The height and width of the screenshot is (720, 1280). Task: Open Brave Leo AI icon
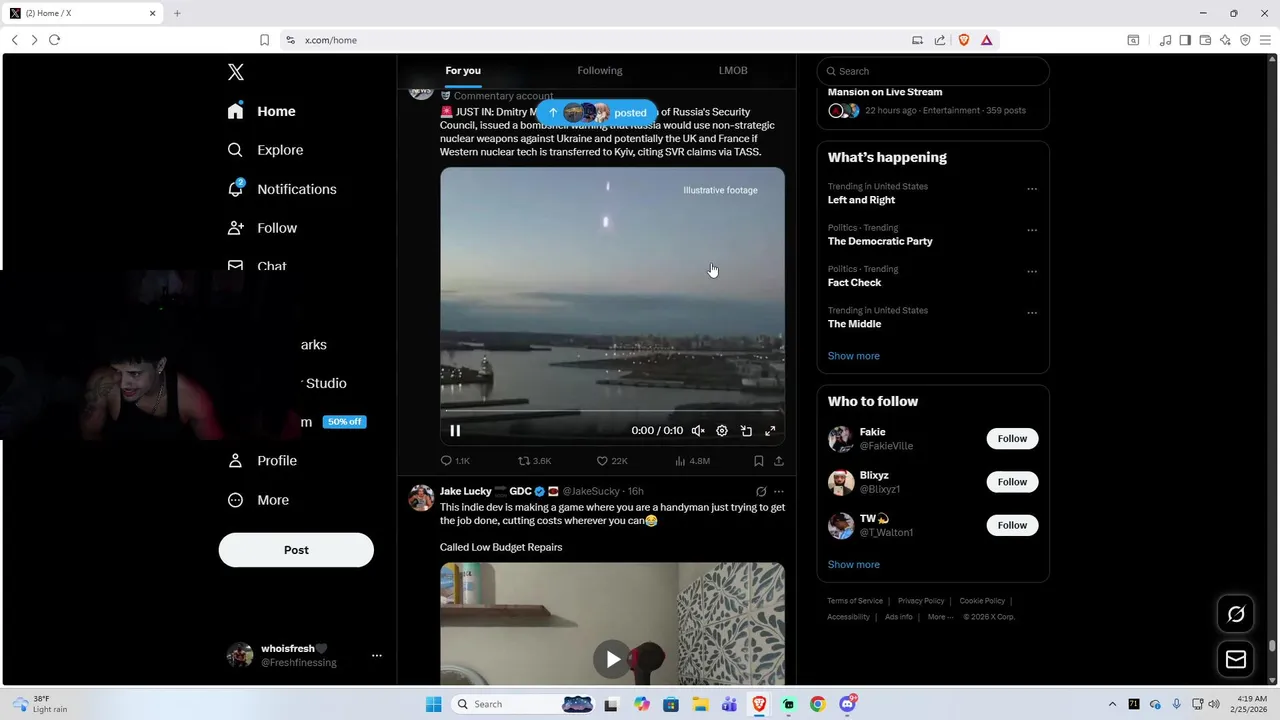pos(1225,40)
